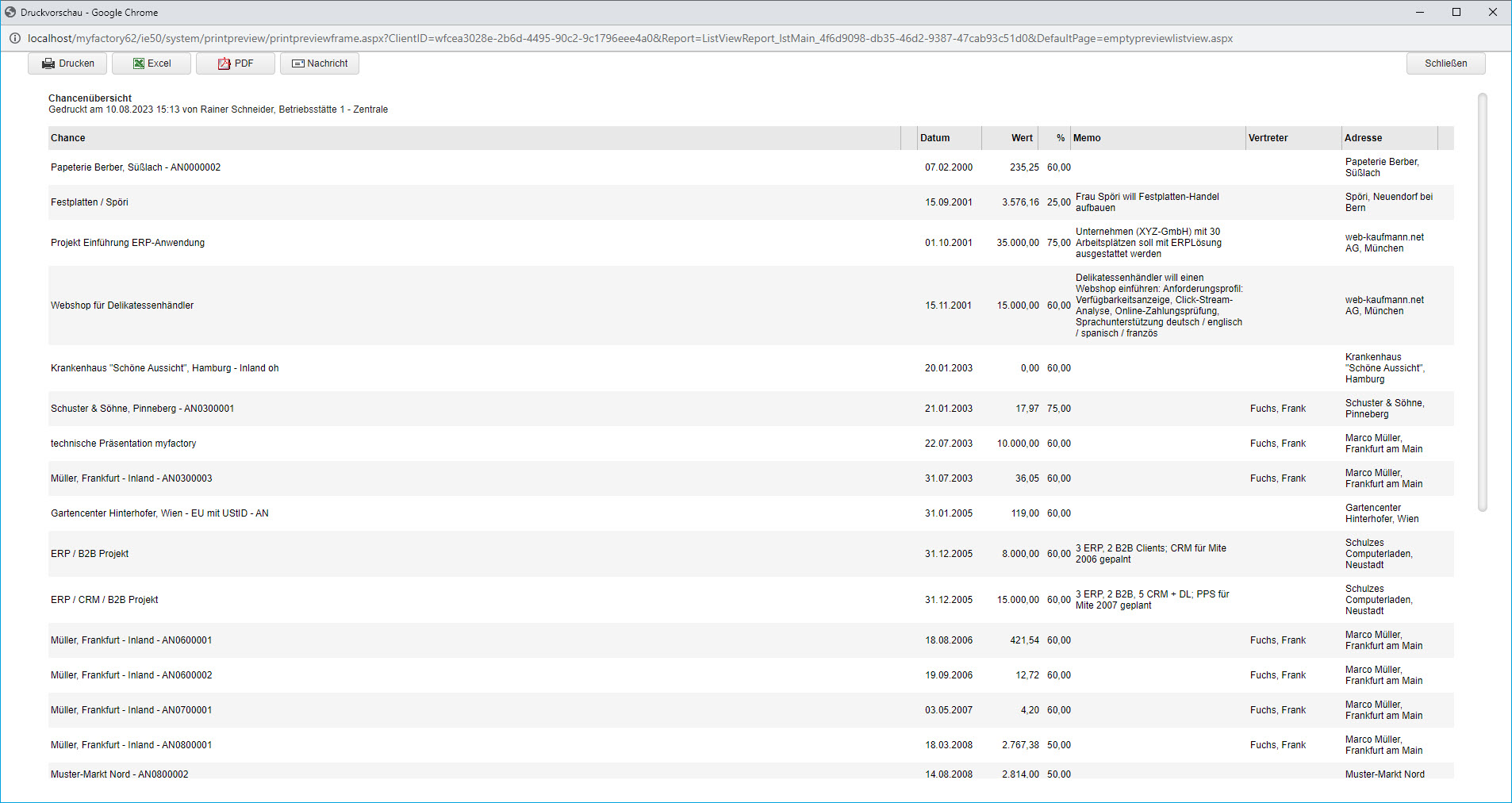This screenshot has height=803, width=1512.
Task: Select row Gartencenter Hinterhofer, Wien
Action: point(750,513)
